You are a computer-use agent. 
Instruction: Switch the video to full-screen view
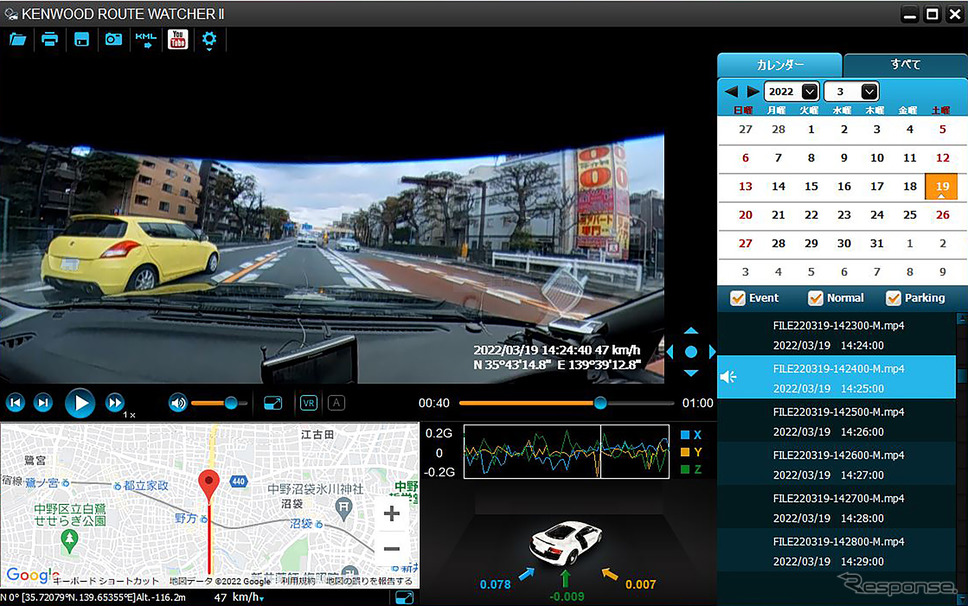[273, 403]
